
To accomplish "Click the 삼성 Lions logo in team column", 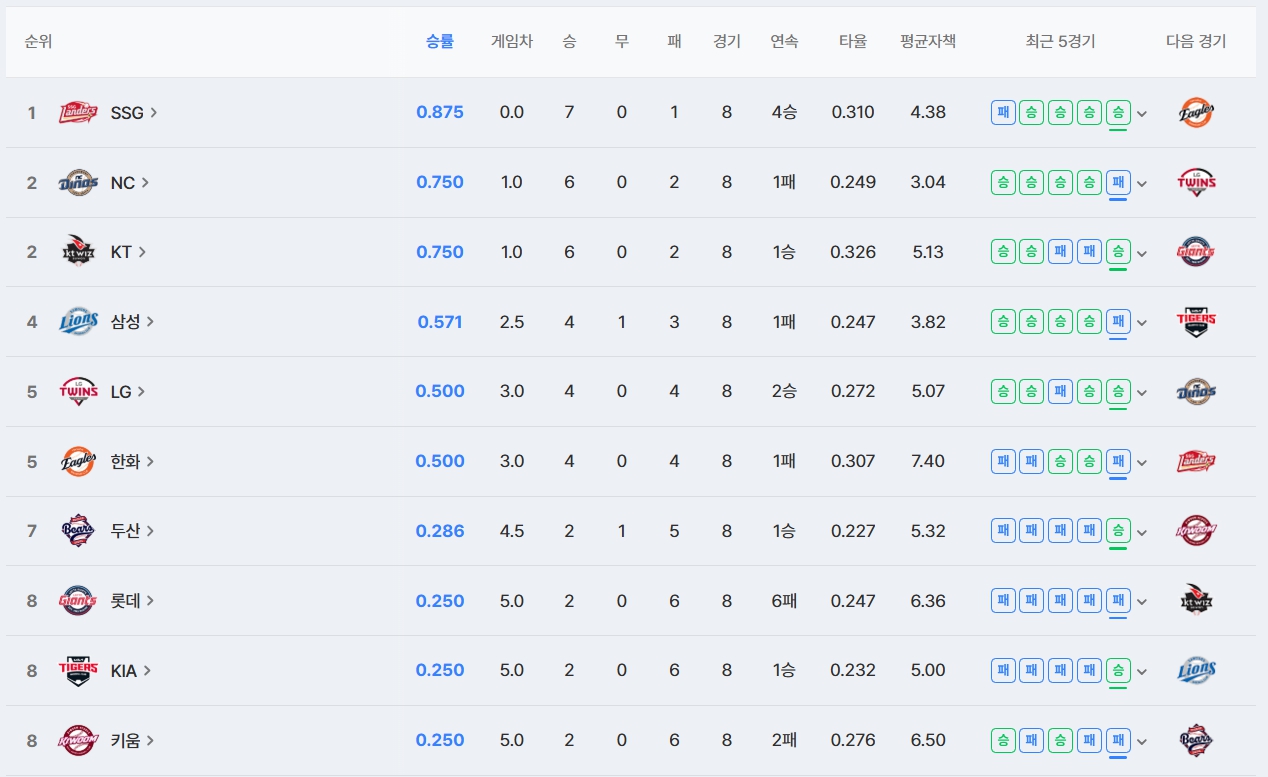I will tap(78, 322).
